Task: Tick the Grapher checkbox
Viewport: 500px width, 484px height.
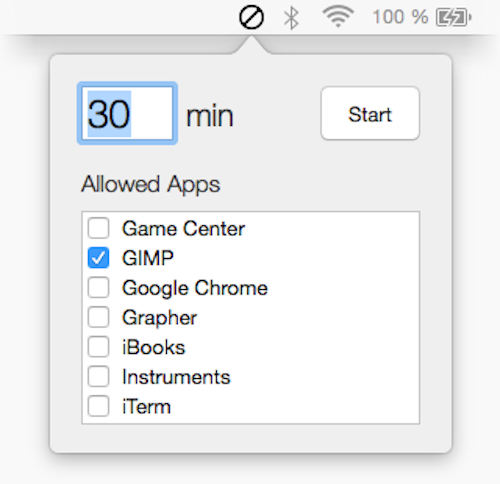Action: point(98,317)
